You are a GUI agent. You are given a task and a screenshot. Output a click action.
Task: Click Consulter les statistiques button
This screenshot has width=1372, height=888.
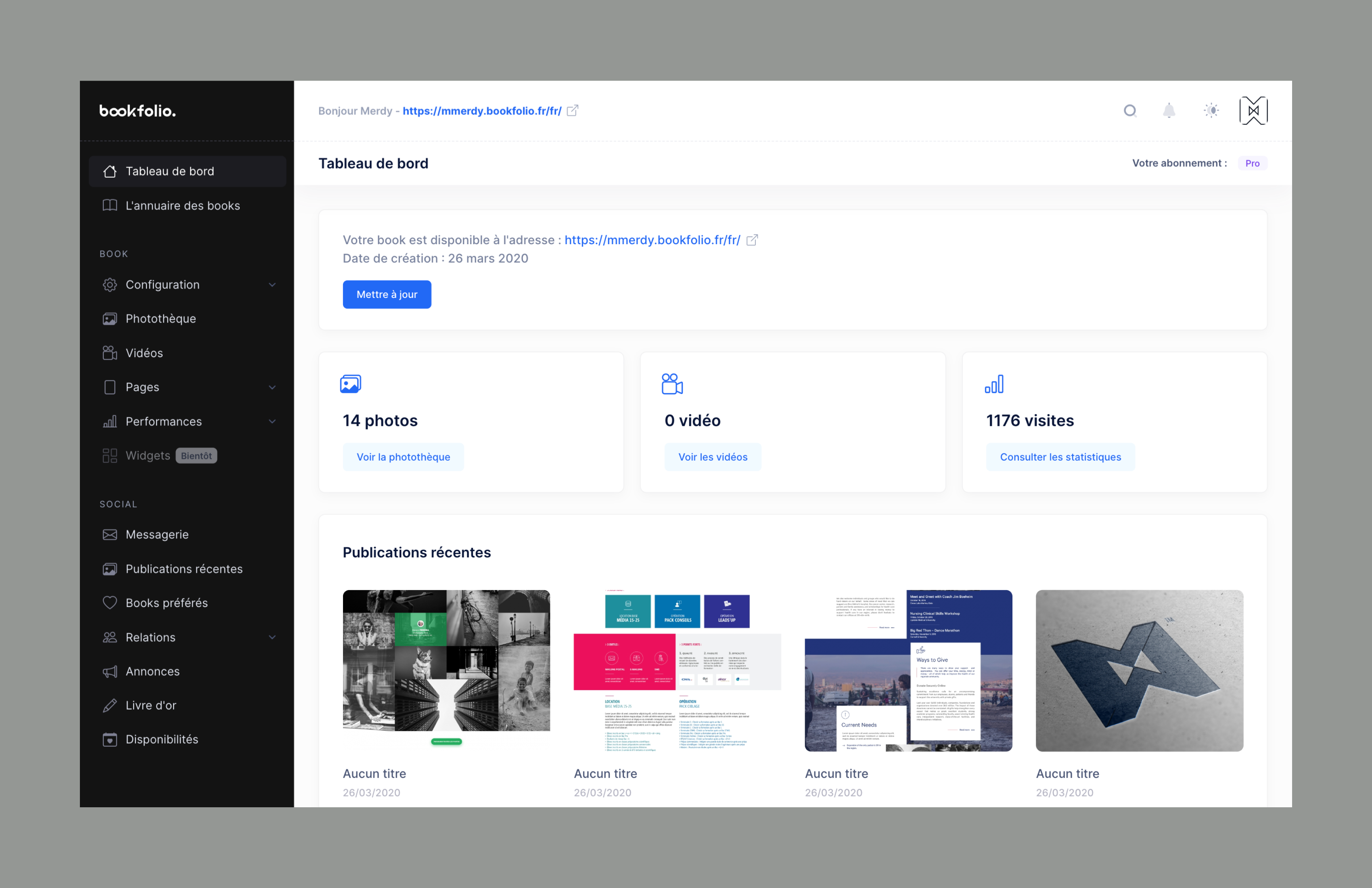[x=1060, y=457]
